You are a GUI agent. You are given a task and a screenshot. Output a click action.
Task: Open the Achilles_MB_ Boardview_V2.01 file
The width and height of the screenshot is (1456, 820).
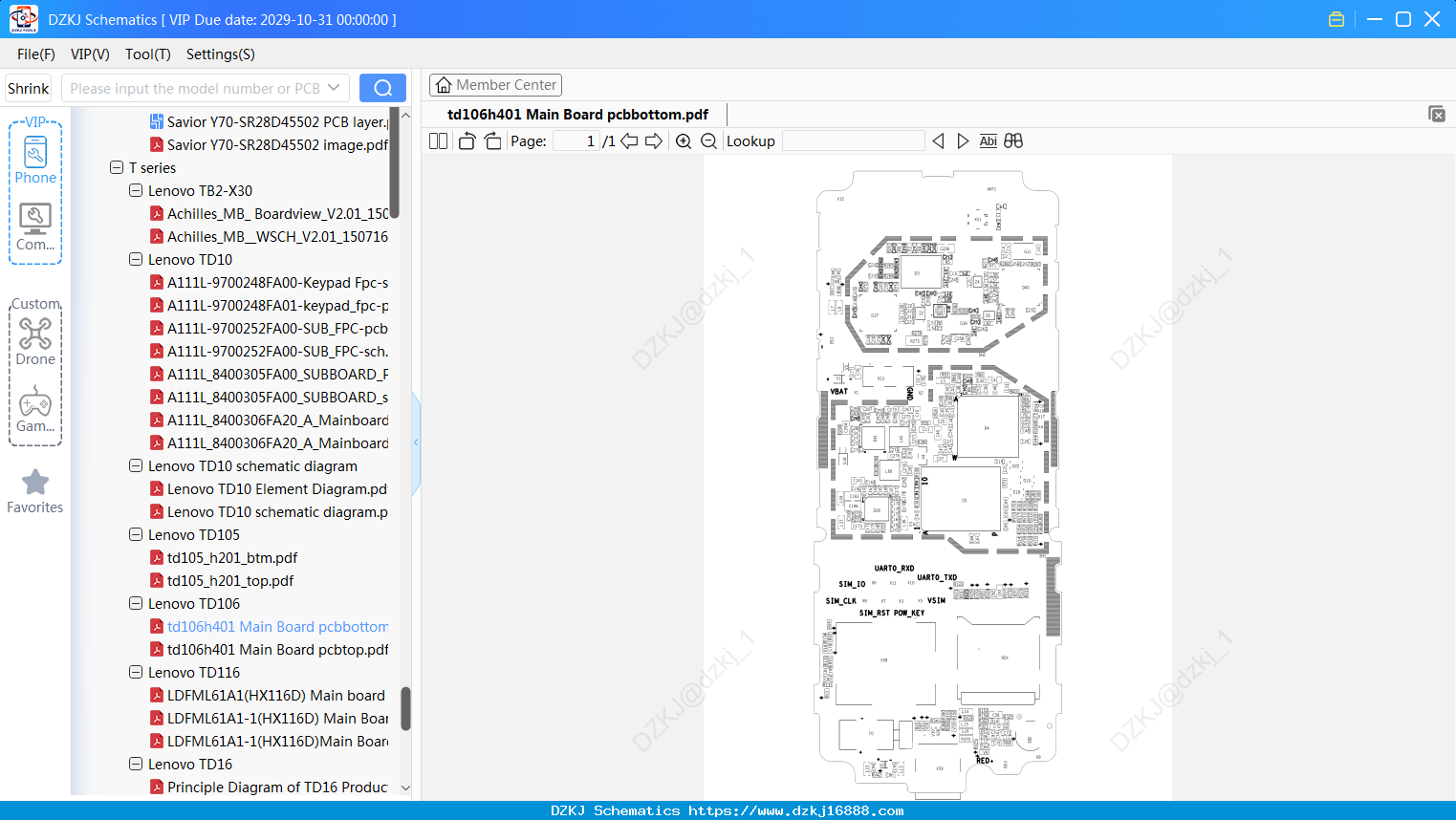[x=277, y=213]
